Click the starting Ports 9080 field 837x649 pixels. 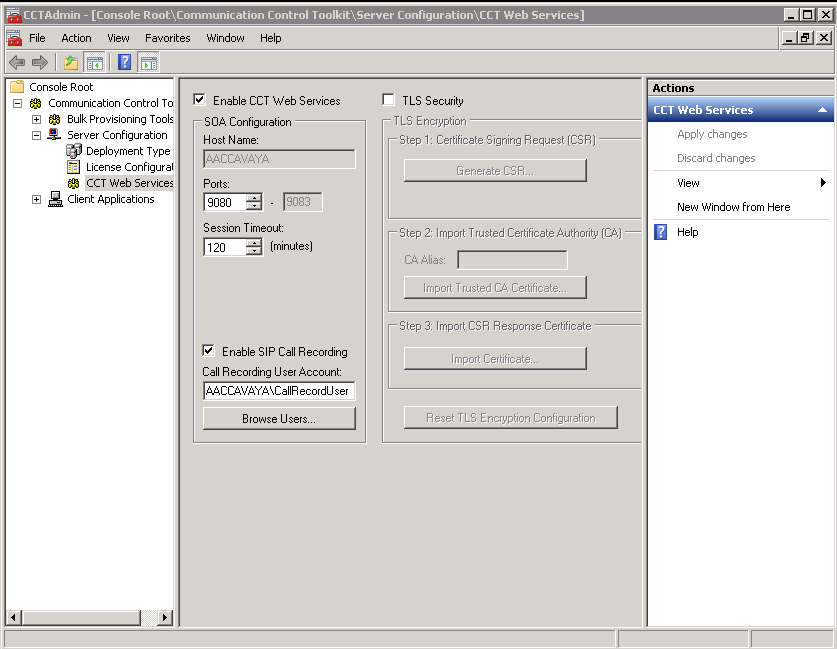[225, 202]
